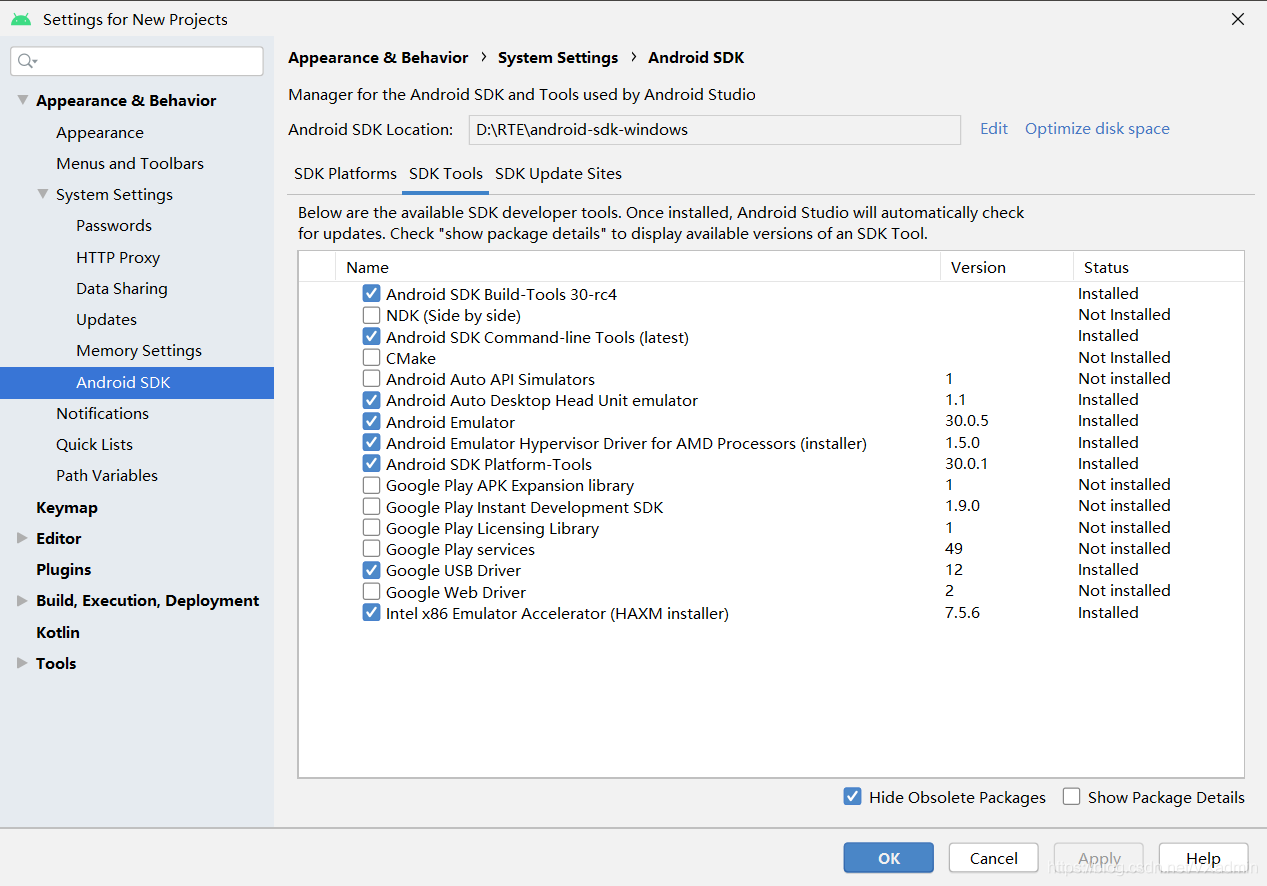This screenshot has width=1267, height=886.
Task: Open Memory Settings page
Action: pos(139,350)
